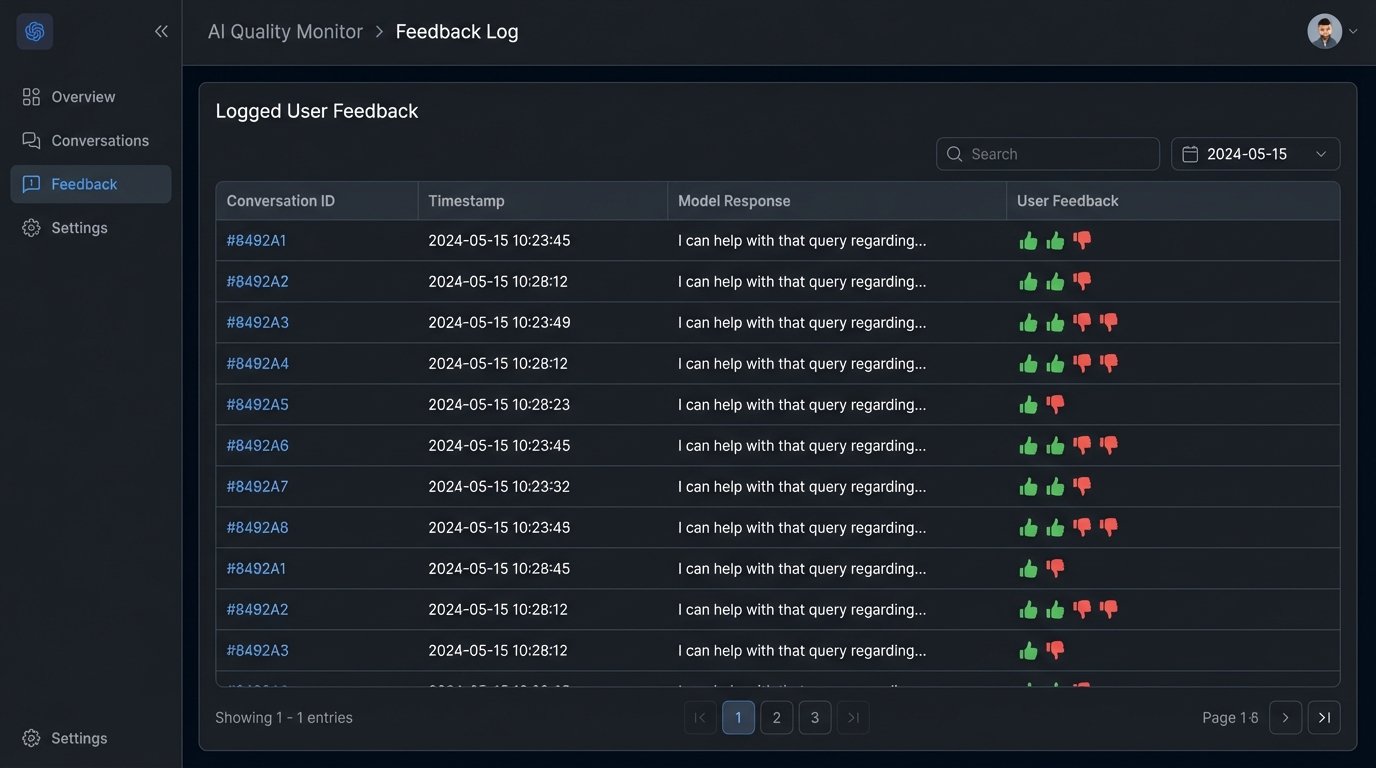Click the calendar icon beside 2024-05-15
The image size is (1376, 768).
[1190, 154]
